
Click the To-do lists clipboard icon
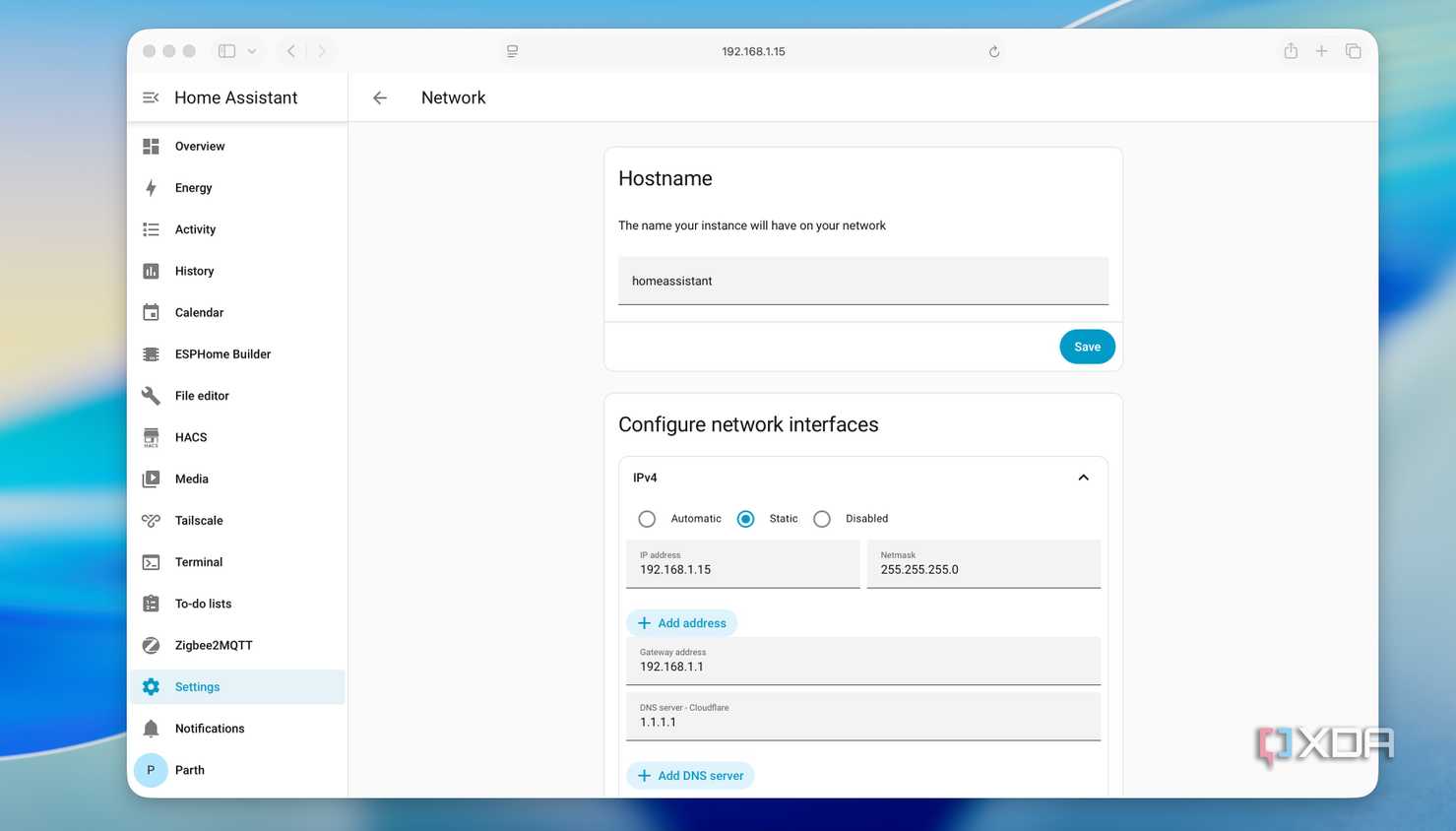151,604
